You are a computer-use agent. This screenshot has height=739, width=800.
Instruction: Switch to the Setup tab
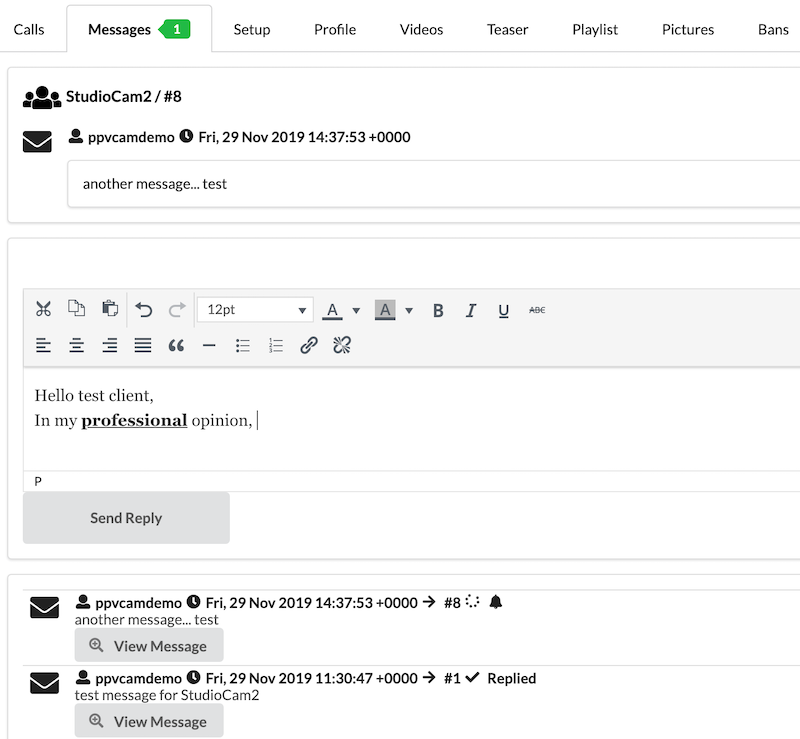(252, 30)
